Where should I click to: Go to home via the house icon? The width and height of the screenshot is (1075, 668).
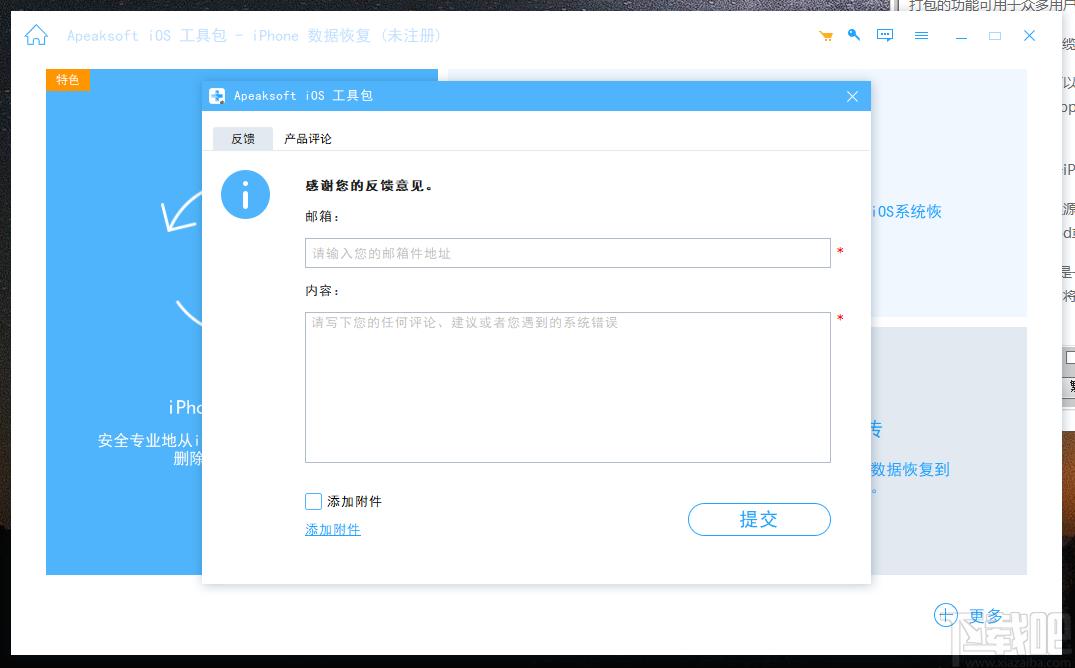click(x=36, y=35)
